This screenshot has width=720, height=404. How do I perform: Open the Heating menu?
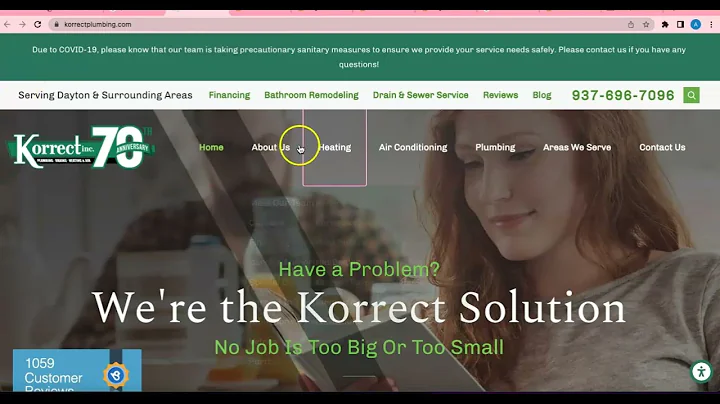(335, 147)
